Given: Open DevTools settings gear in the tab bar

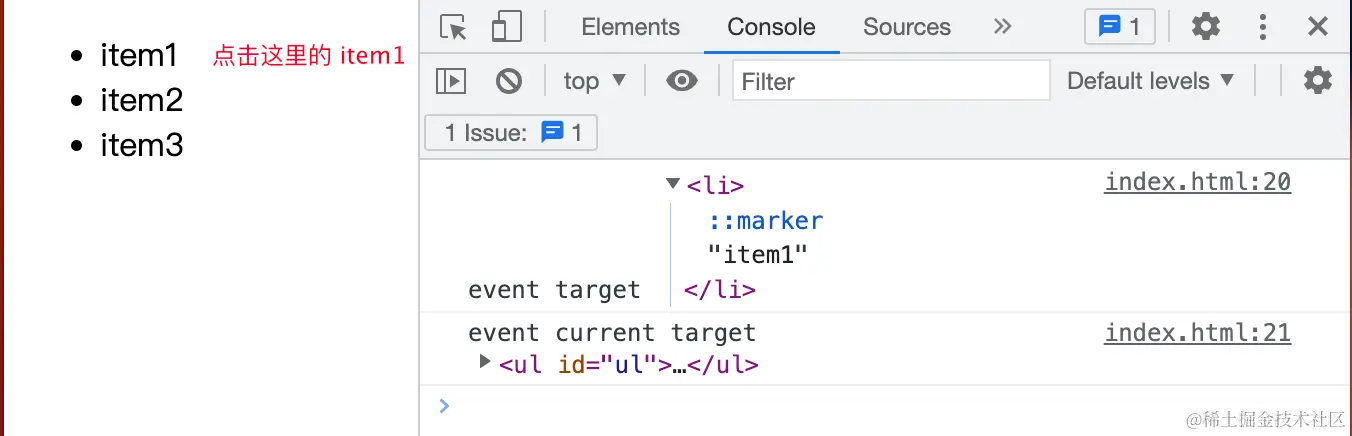Looking at the screenshot, I should pyautogui.click(x=1206, y=27).
